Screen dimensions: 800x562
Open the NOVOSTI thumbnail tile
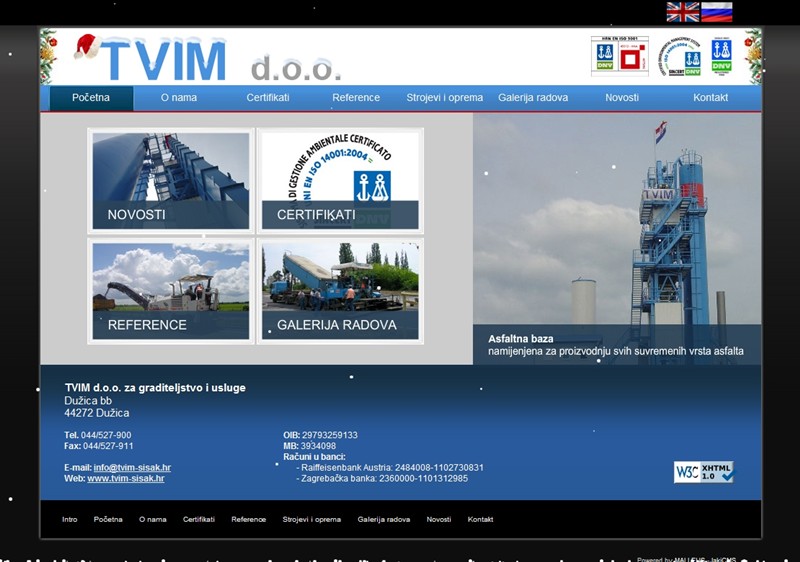tap(171, 181)
